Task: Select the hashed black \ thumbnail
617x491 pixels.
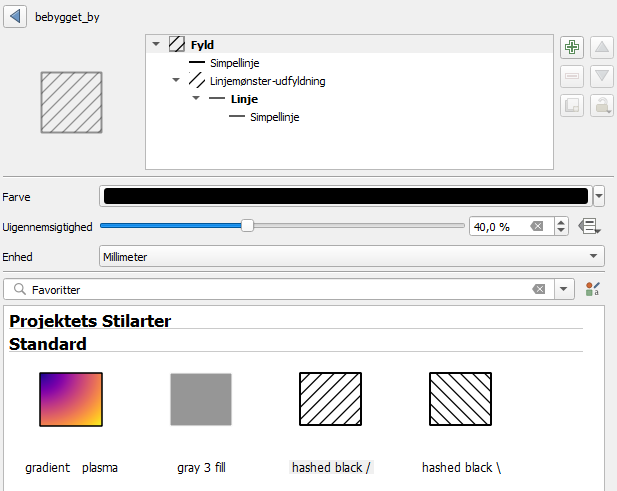Action: [460, 399]
